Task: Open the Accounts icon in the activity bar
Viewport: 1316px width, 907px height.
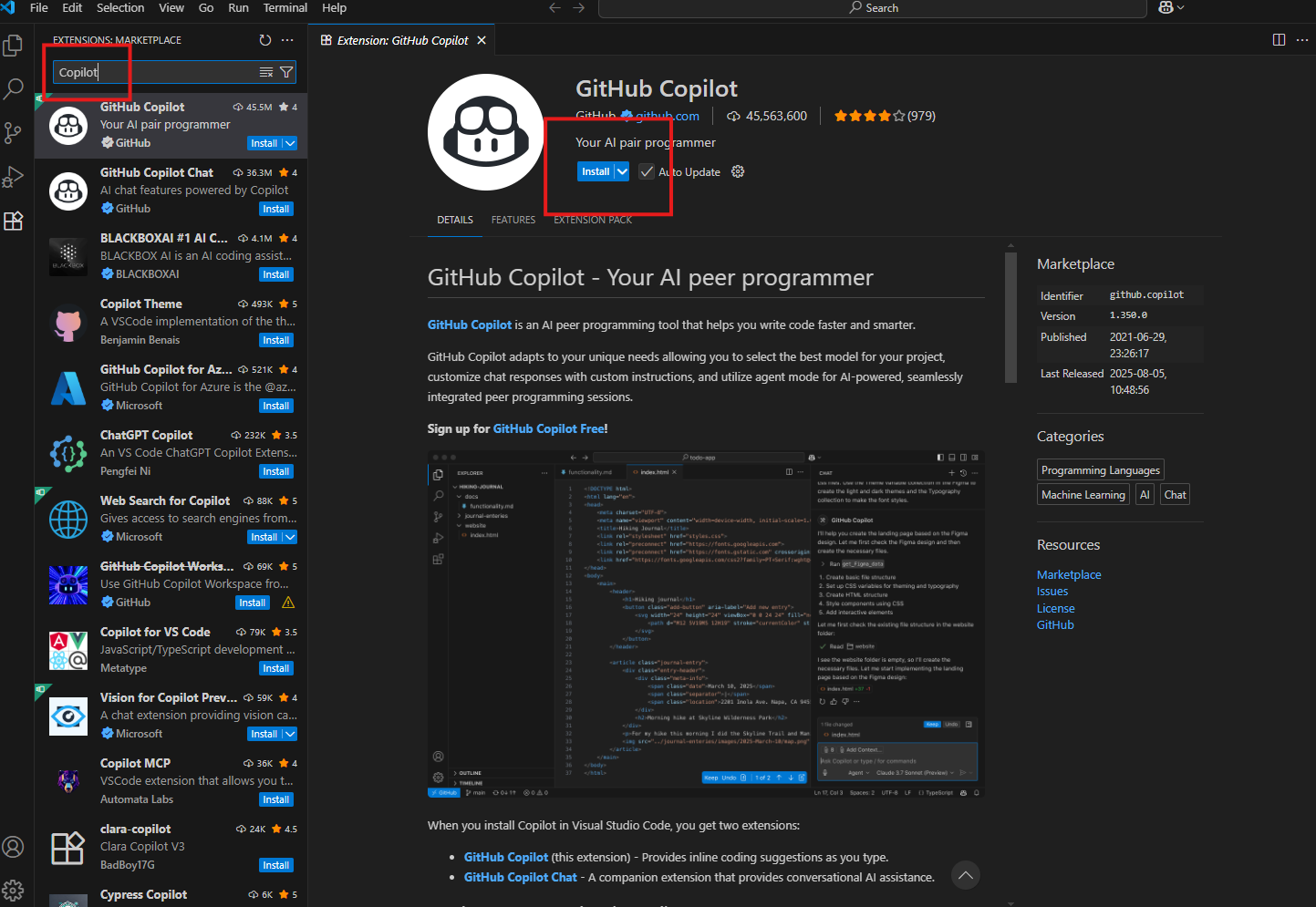Action: (14, 847)
